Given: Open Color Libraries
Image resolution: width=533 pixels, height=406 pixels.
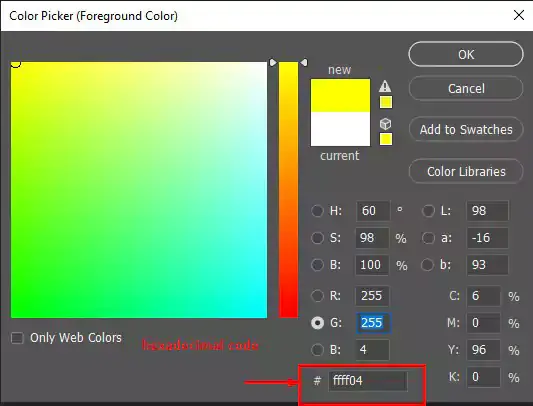Looking at the screenshot, I should 466,172.
